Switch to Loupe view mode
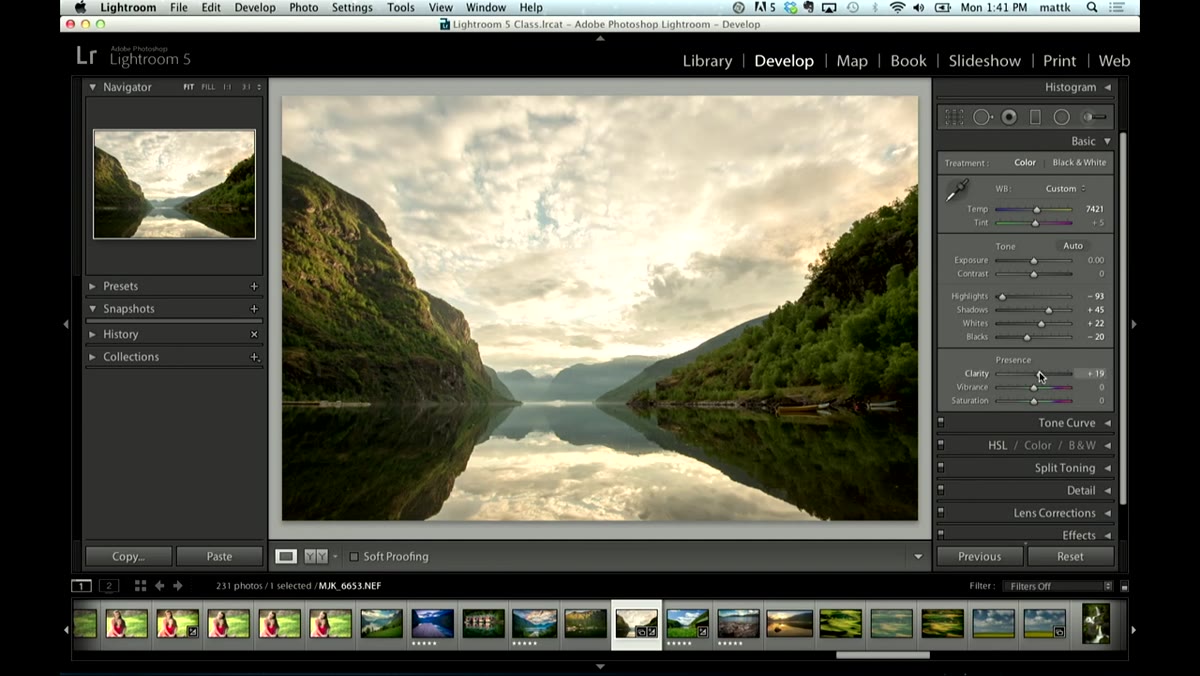Image resolution: width=1200 pixels, height=676 pixels. tap(286, 556)
